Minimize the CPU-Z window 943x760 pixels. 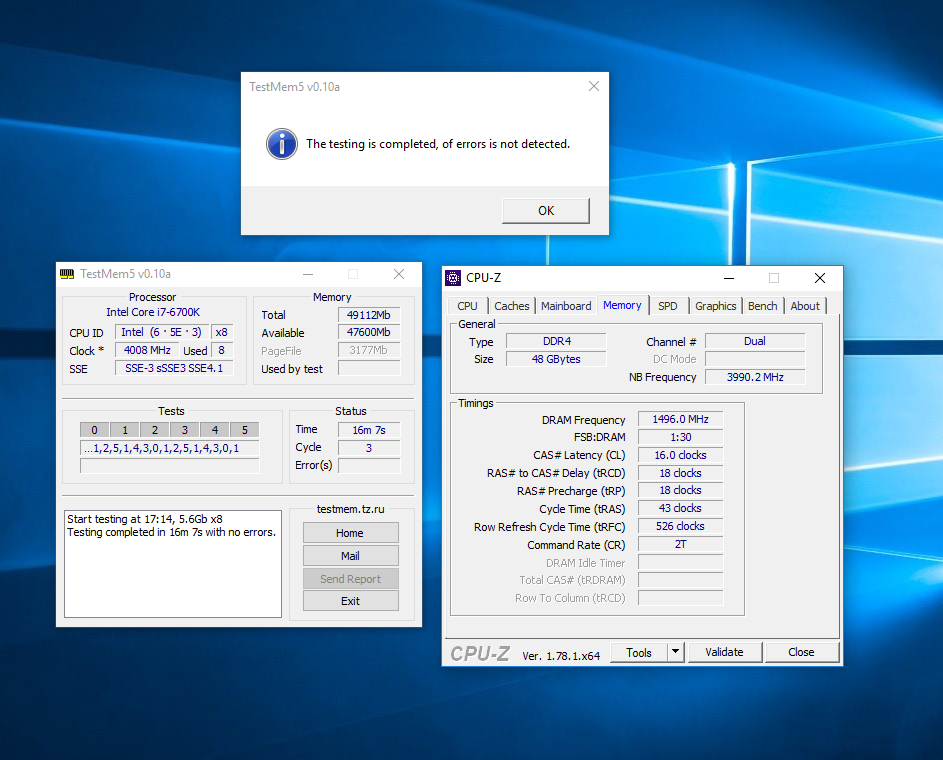coord(729,278)
